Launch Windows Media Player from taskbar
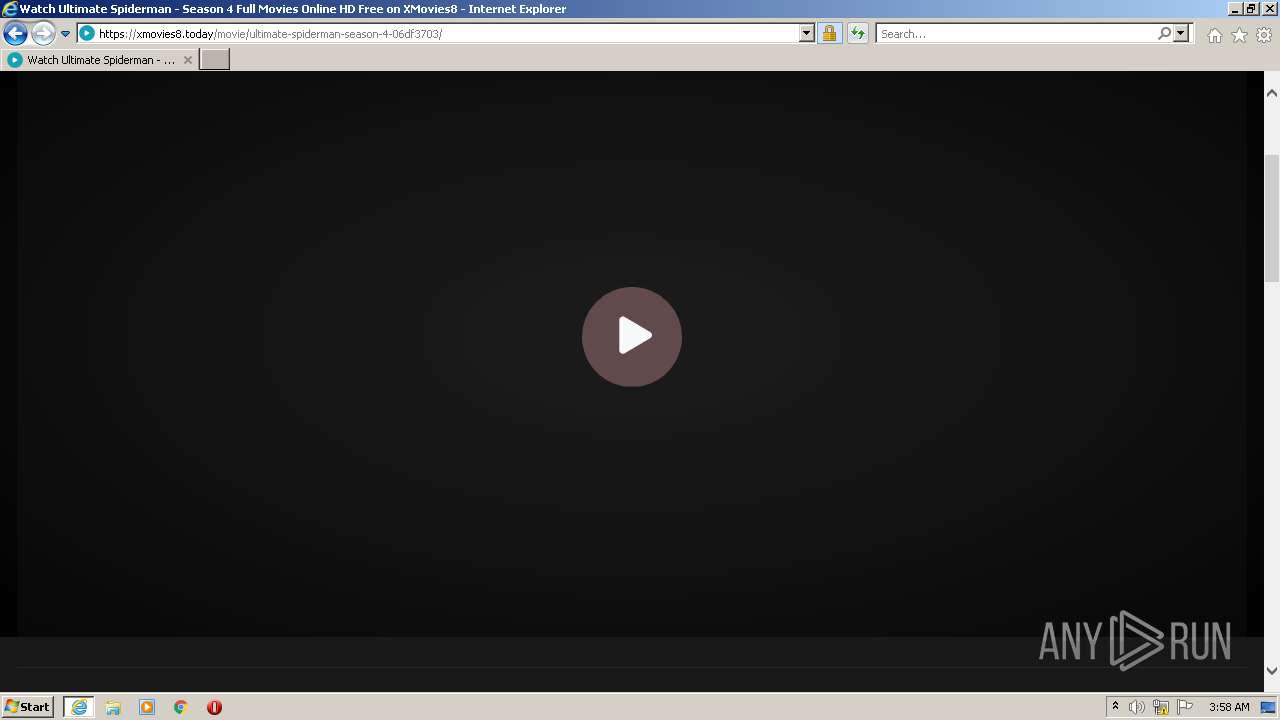 coord(147,707)
